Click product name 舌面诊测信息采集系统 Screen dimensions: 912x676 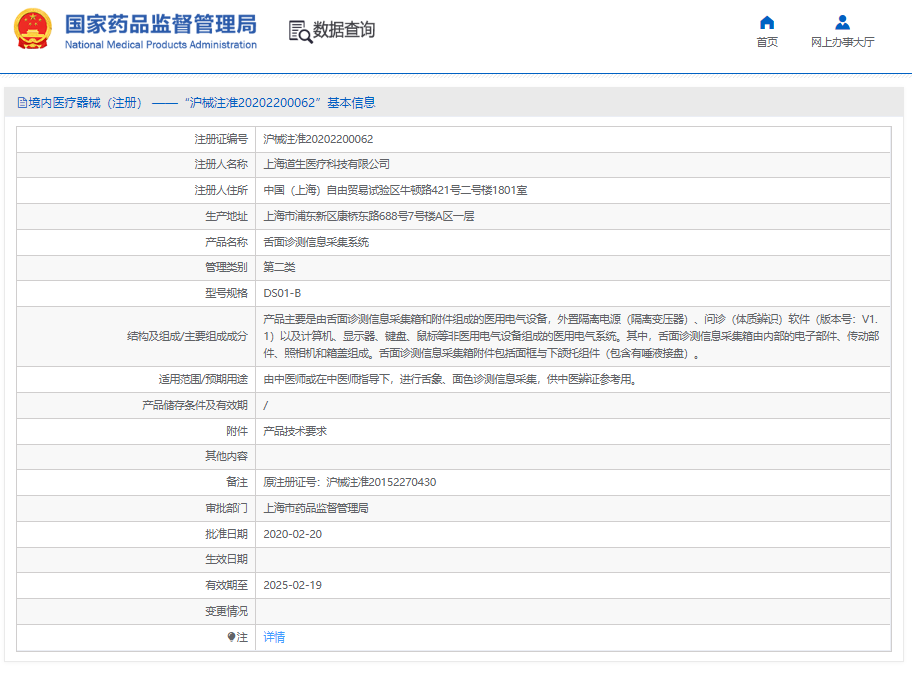click(x=315, y=242)
